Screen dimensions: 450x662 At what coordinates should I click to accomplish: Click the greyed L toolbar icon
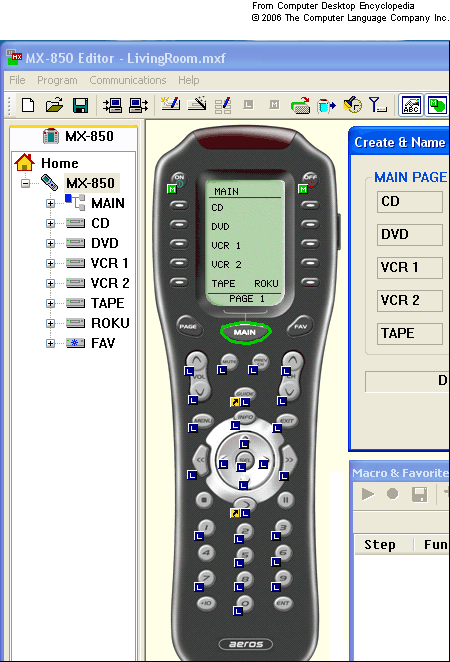[x=249, y=105]
